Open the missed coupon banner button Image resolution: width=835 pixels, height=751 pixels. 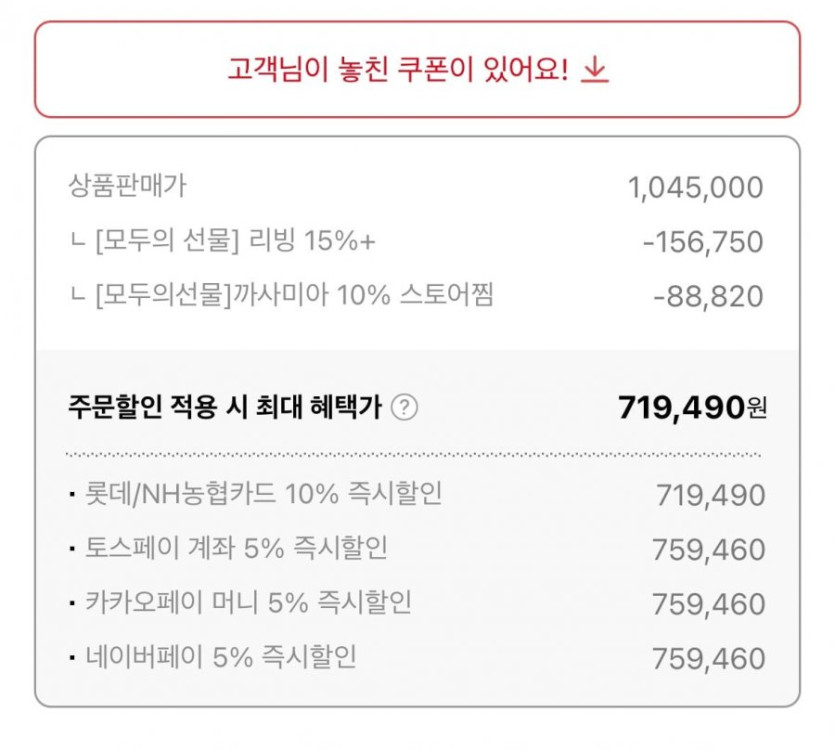(417, 70)
